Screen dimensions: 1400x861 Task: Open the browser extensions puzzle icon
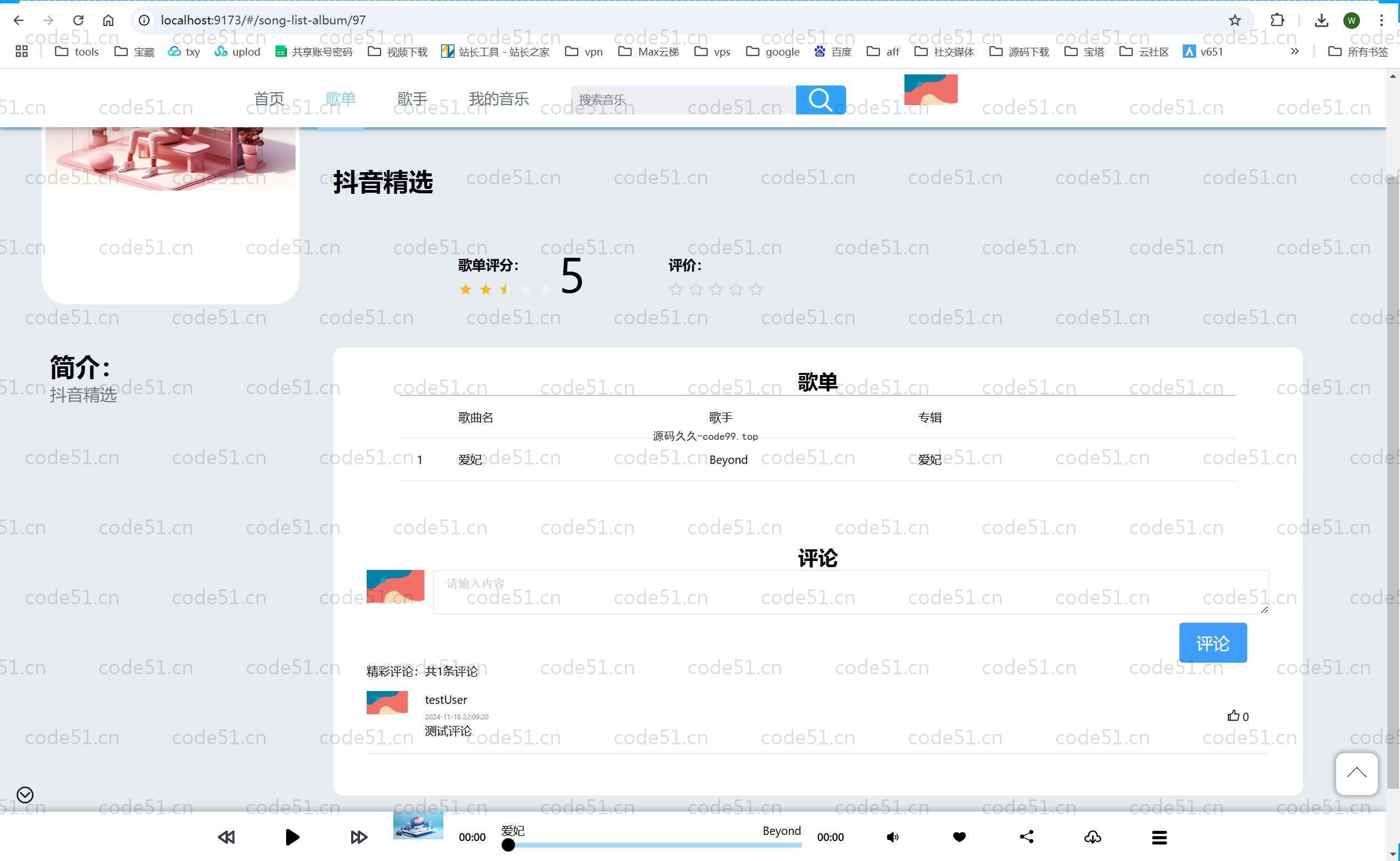pyautogui.click(x=1277, y=20)
